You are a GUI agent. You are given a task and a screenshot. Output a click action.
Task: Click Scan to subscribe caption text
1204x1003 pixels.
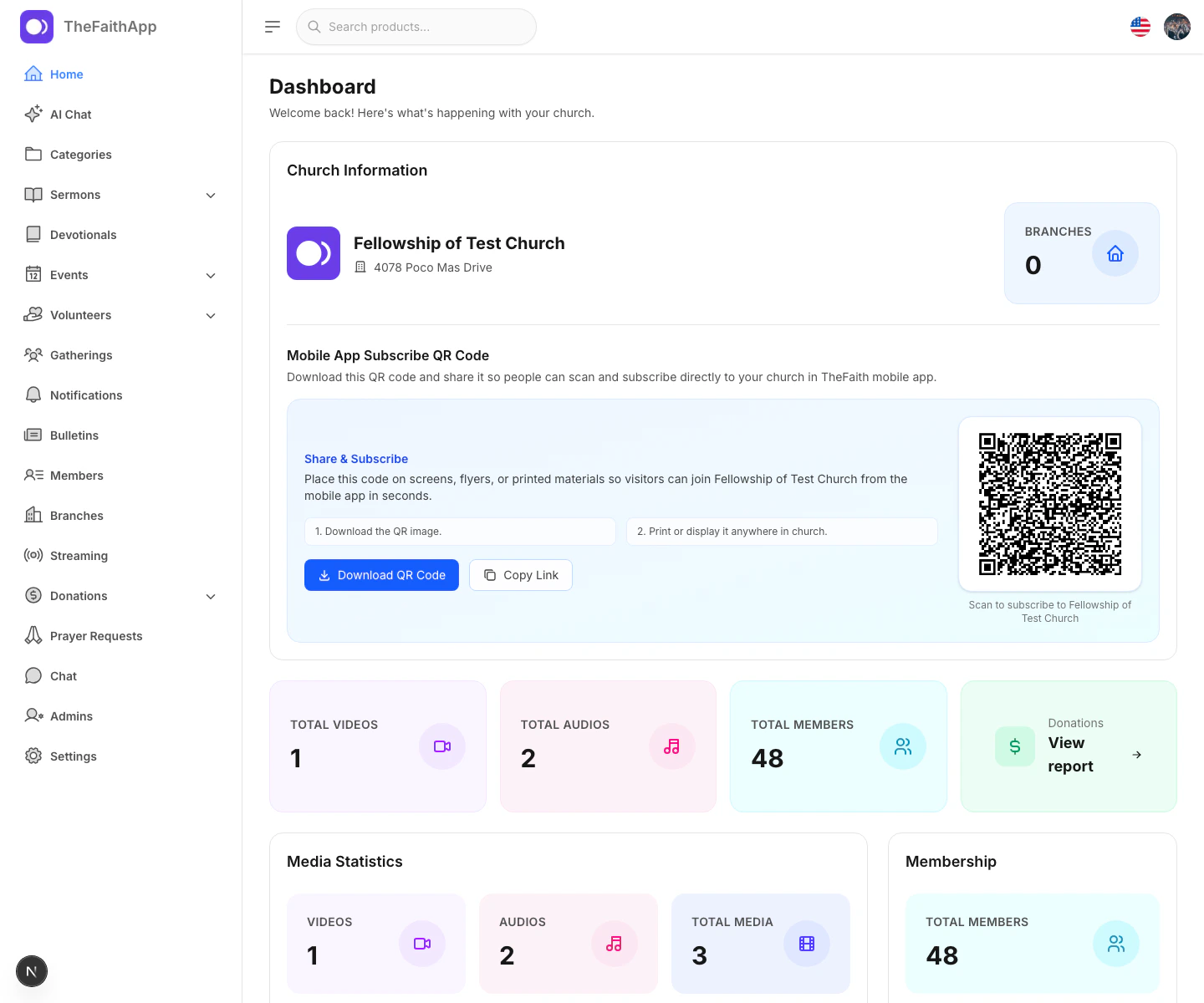pos(1050,612)
